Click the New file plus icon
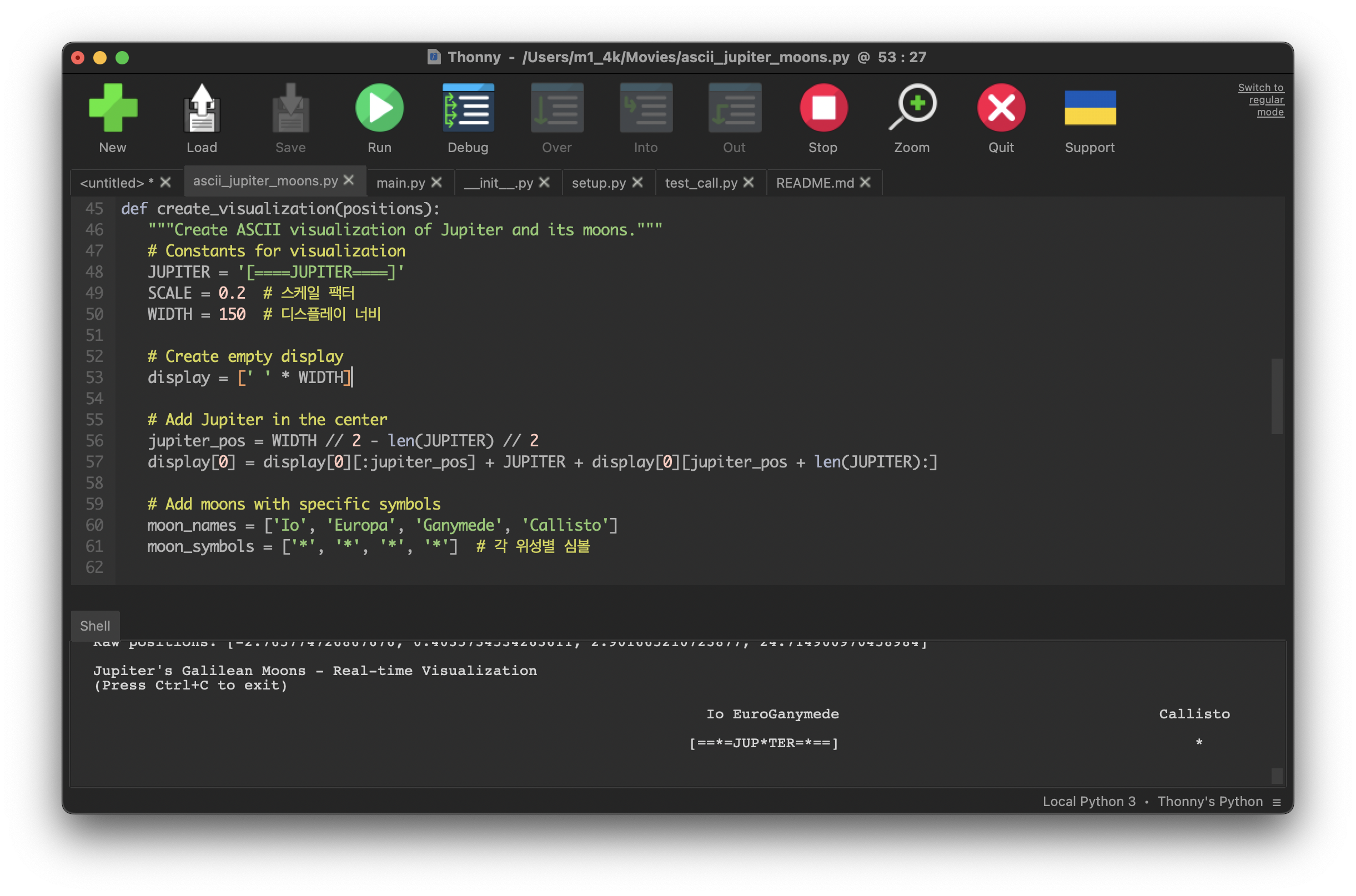The height and width of the screenshot is (896, 1356). click(x=113, y=109)
